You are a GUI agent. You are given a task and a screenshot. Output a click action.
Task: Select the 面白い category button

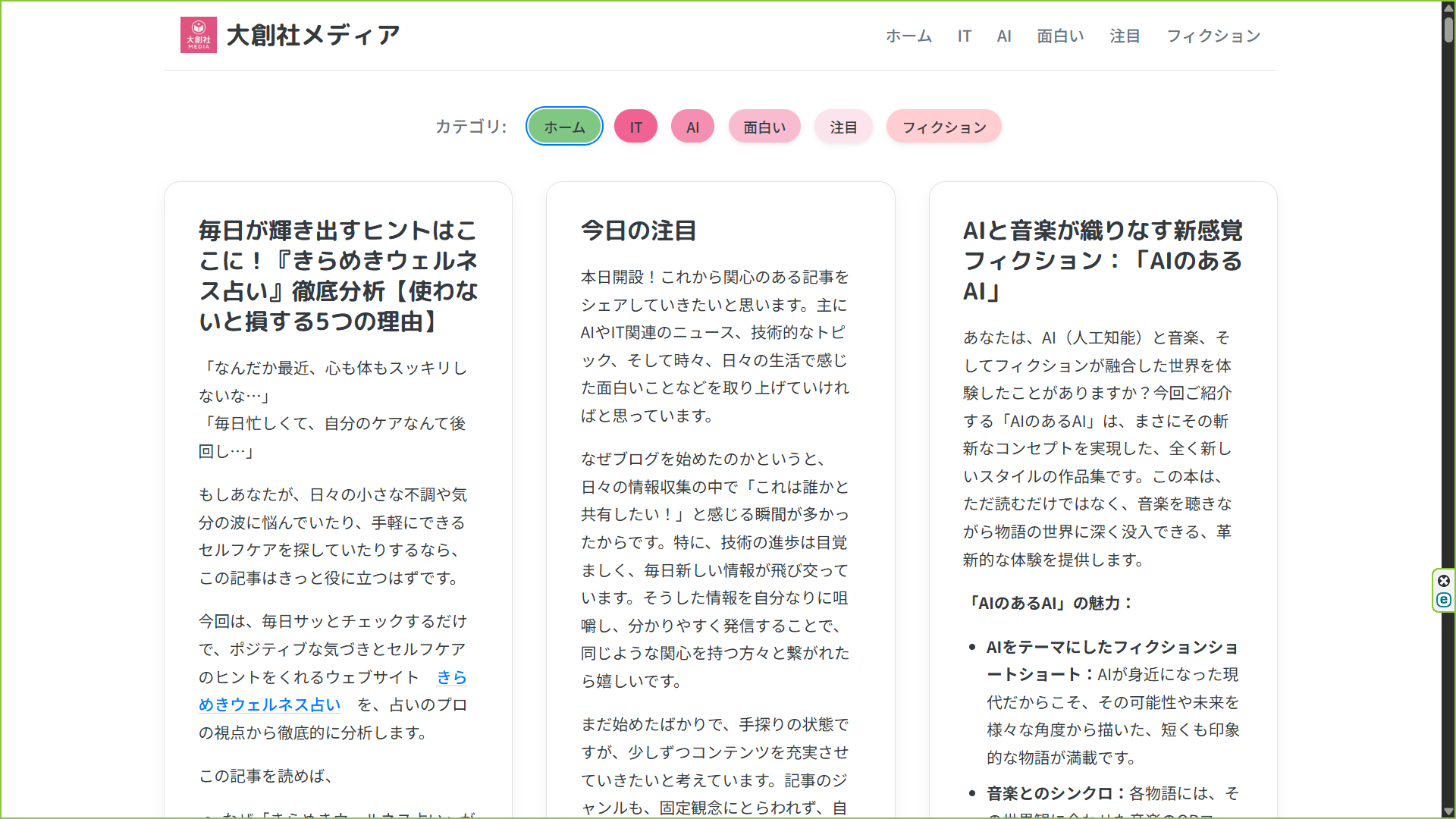[764, 127]
